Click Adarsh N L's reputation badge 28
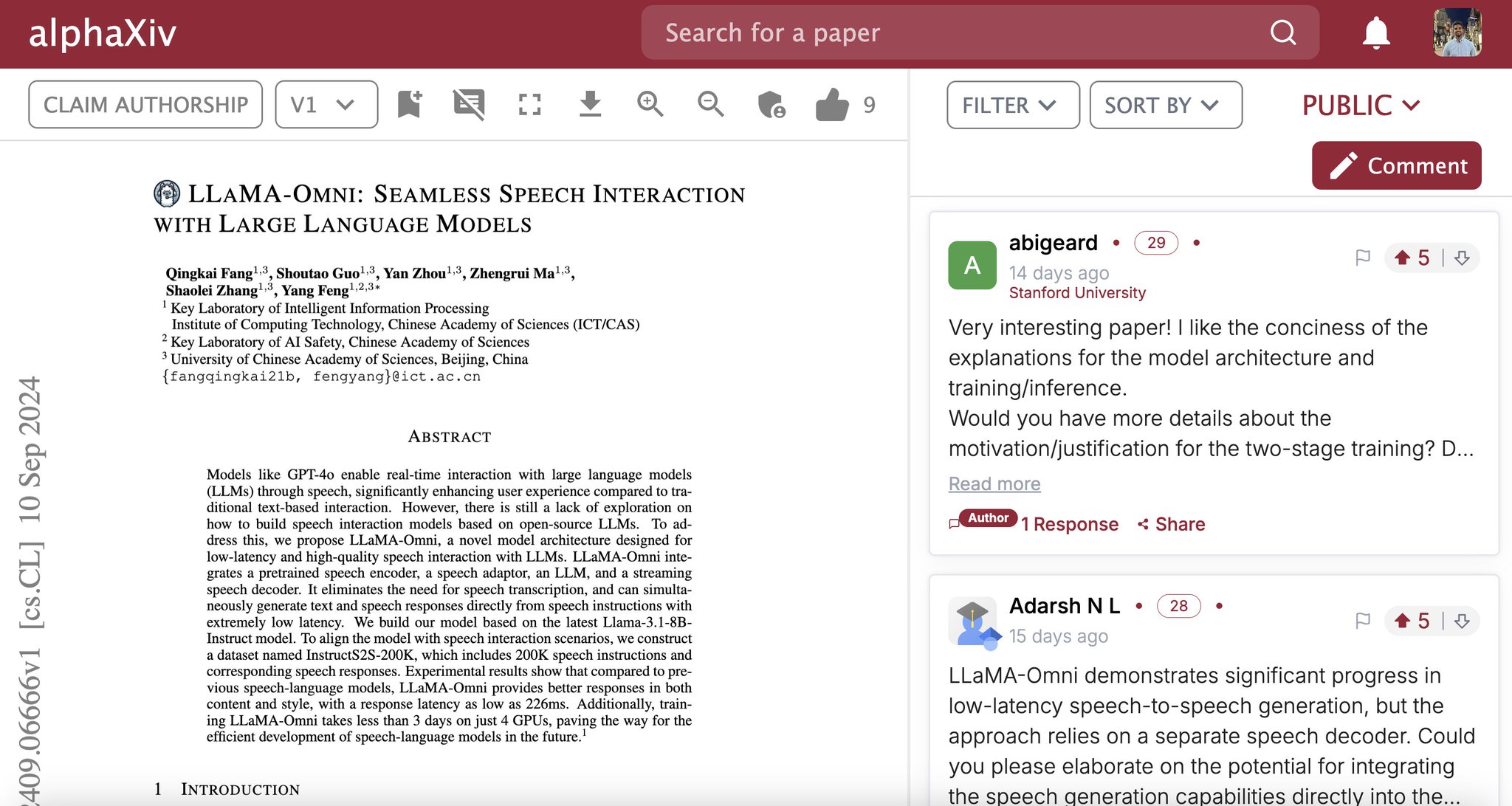The width and height of the screenshot is (1512, 806). 1179,606
